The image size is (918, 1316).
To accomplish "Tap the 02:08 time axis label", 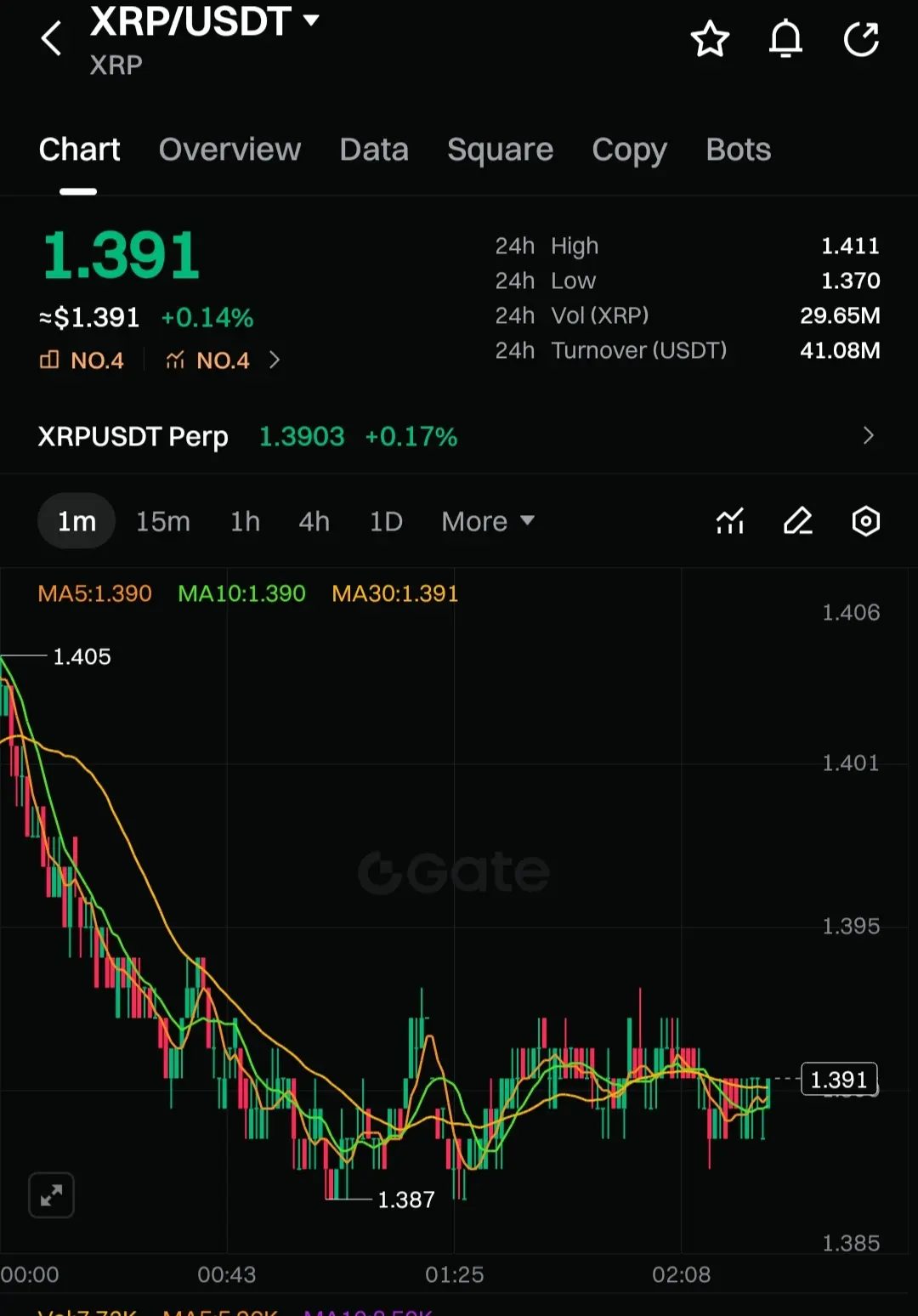I will [682, 1274].
